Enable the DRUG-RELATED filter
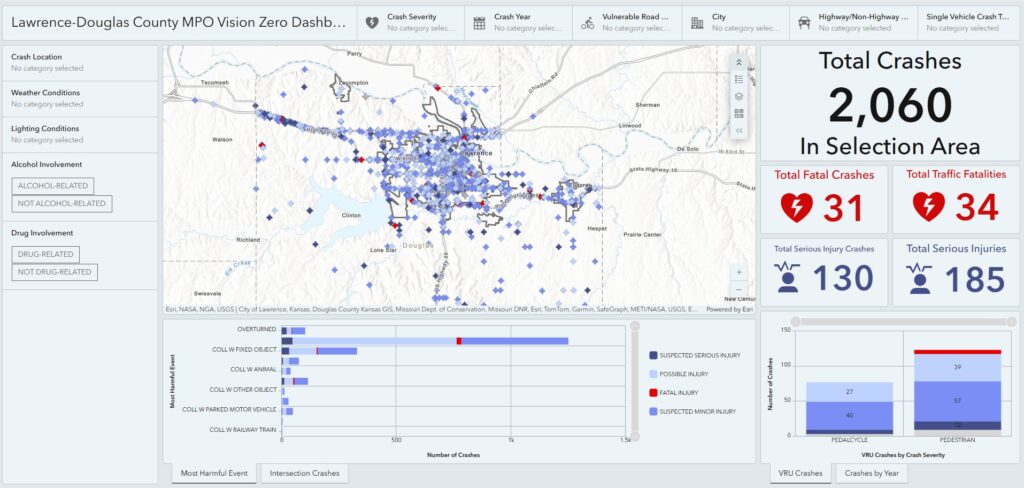 45,254
